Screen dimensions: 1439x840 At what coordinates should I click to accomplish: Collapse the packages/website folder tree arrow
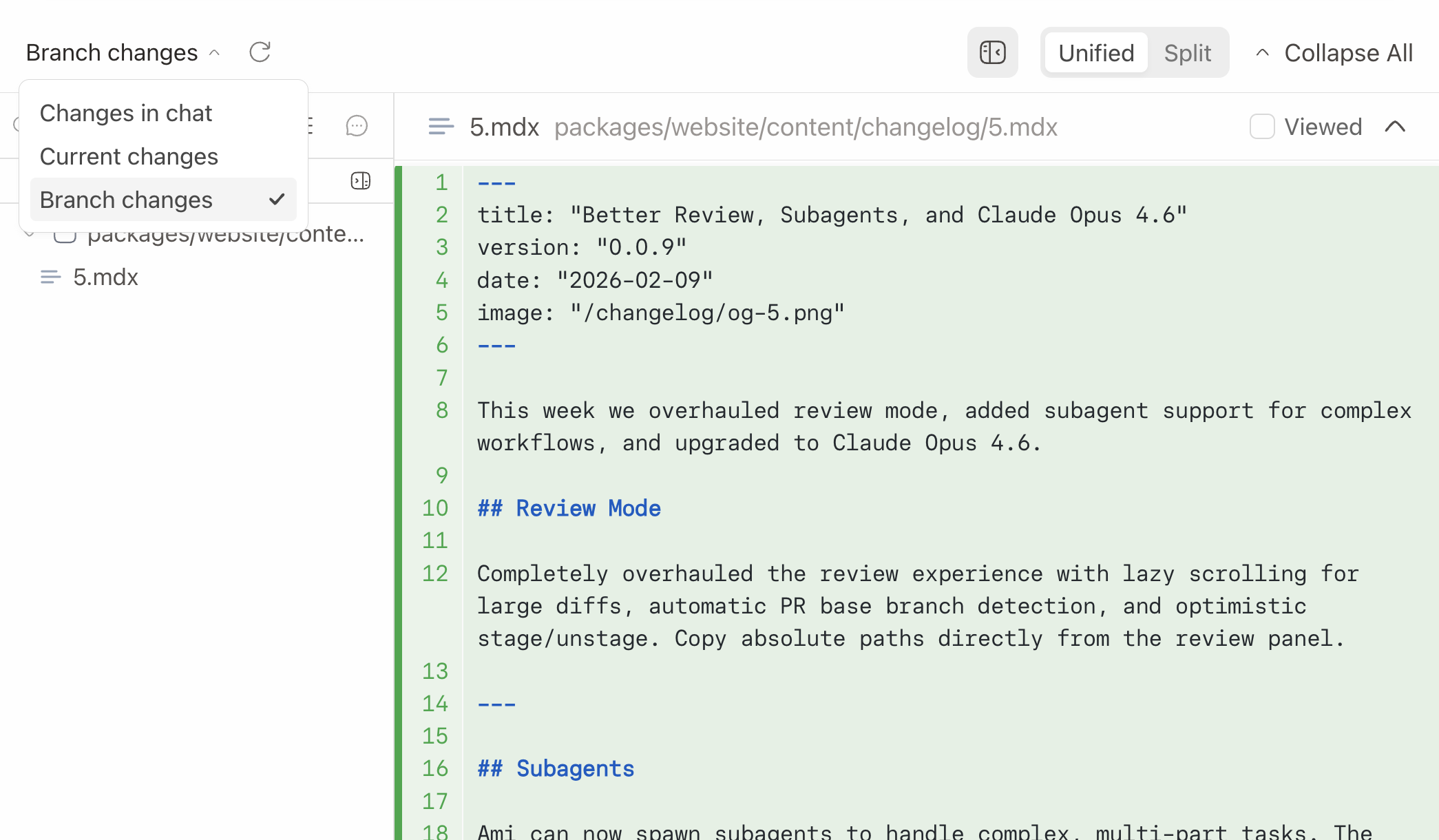pyautogui.click(x=29, y=234)
